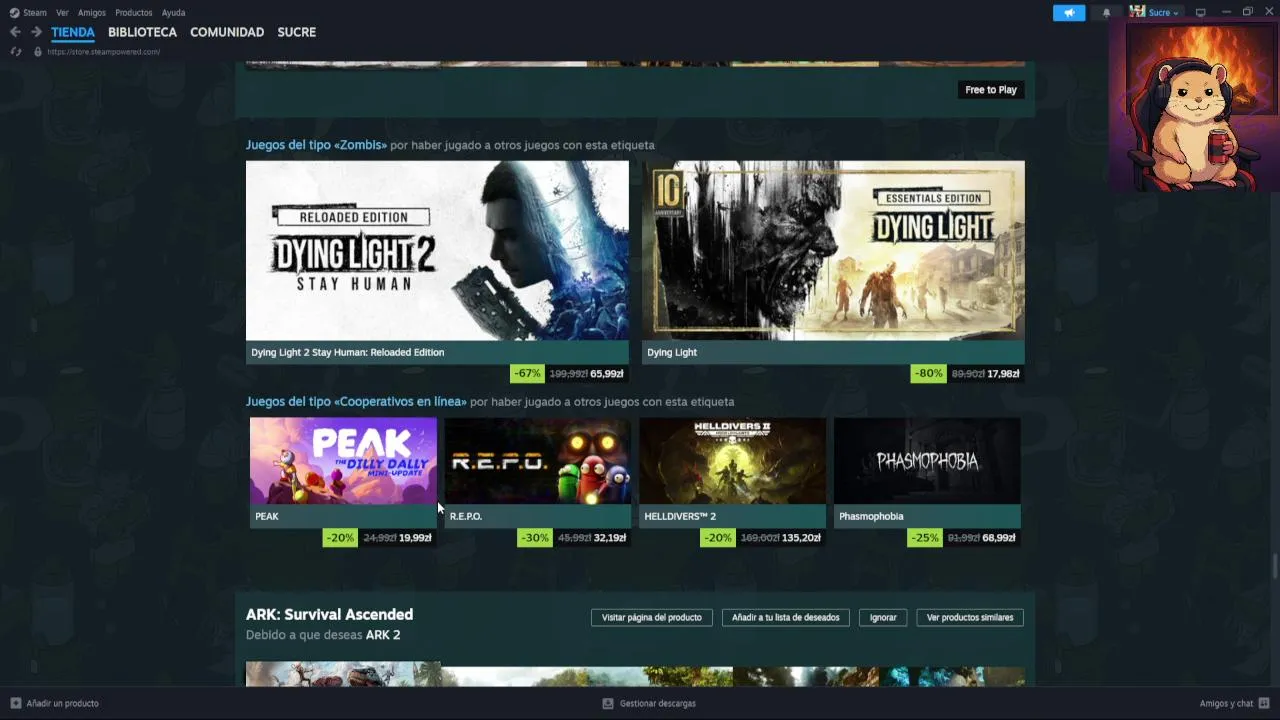
Task: Click Visitar página del producto button
Action: pos(652,618)
